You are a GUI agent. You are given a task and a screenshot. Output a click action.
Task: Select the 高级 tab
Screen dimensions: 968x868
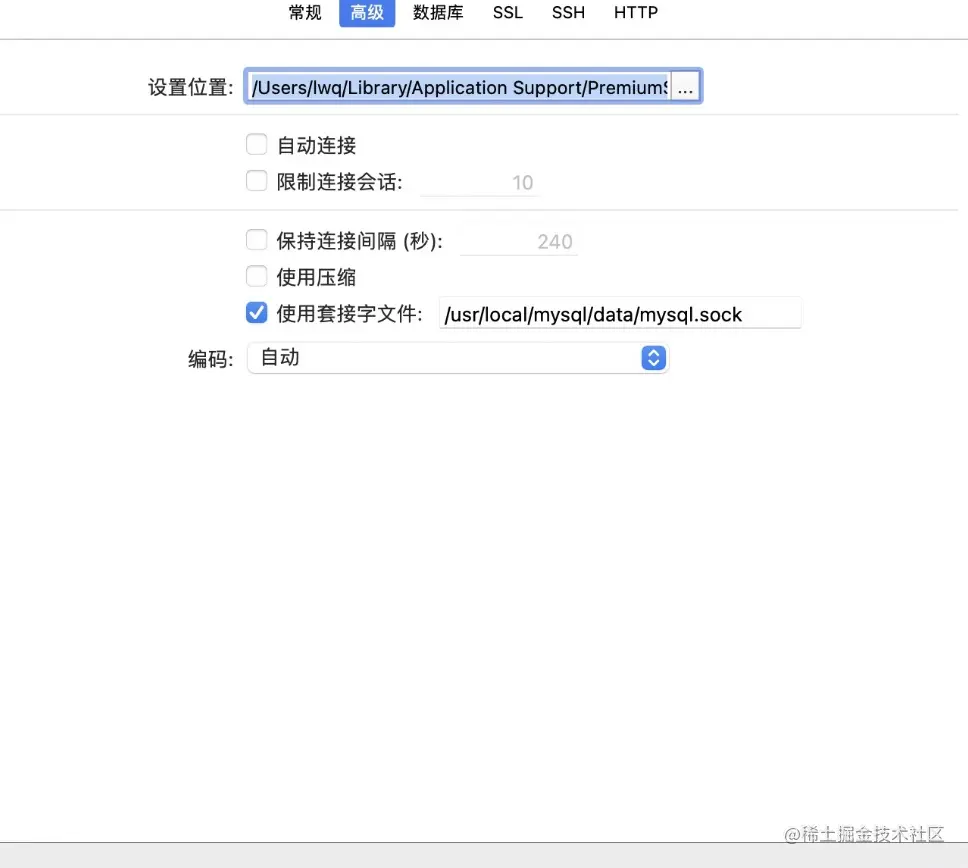(367, 12)
